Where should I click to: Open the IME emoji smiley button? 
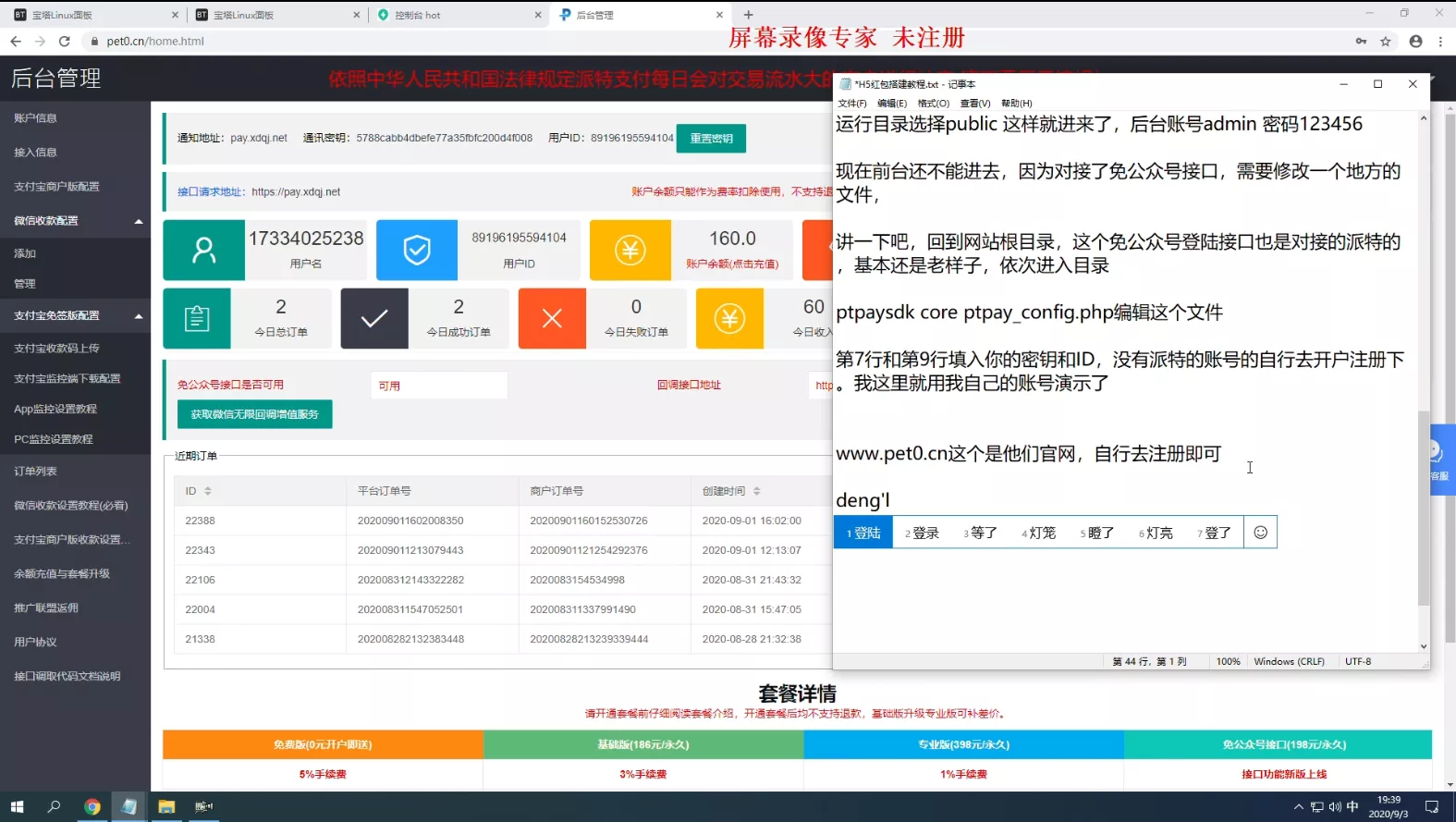tap(1260, 532)
